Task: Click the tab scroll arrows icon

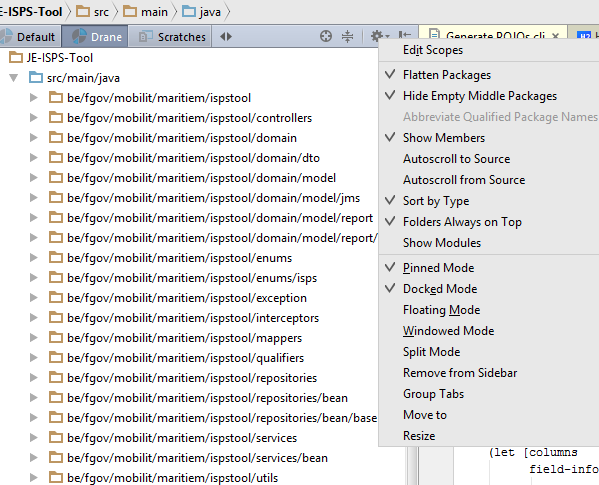Action: [x=226, y=37]
